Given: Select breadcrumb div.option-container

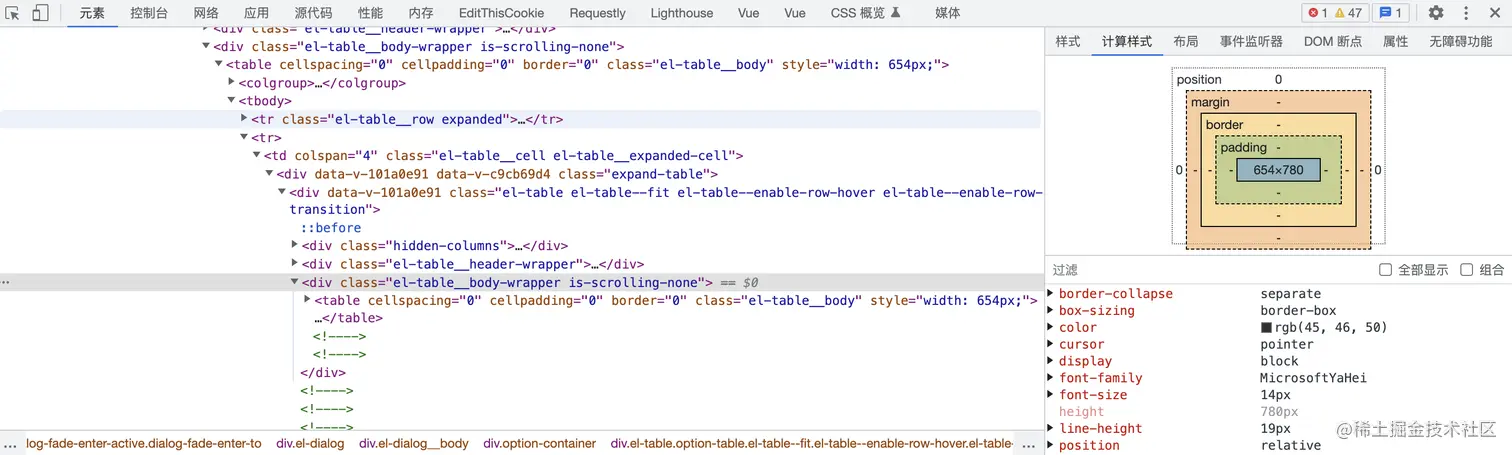Looking at the screenshot, I should tap(540, 443).
